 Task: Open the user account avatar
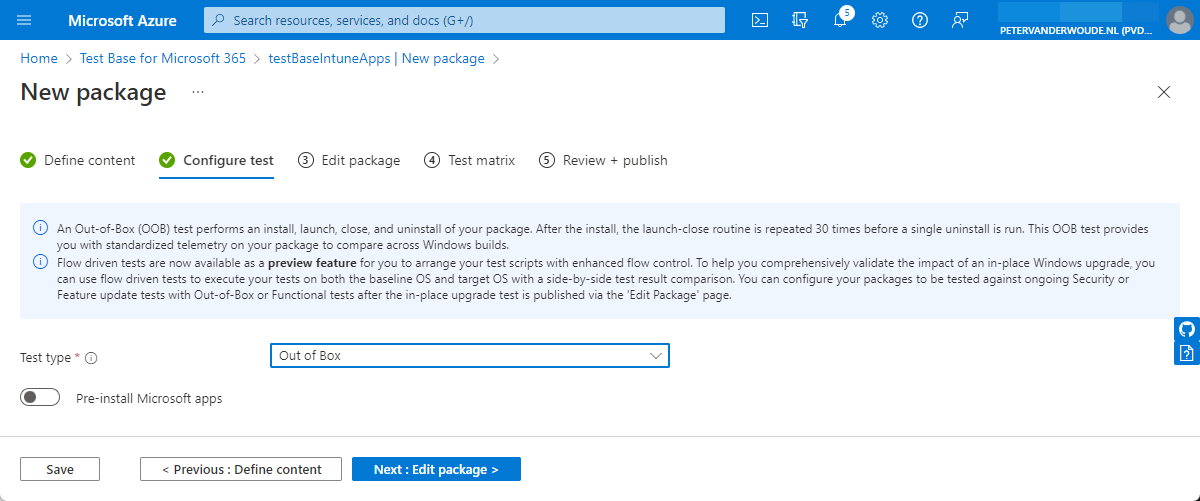[x=1179, y=20]
